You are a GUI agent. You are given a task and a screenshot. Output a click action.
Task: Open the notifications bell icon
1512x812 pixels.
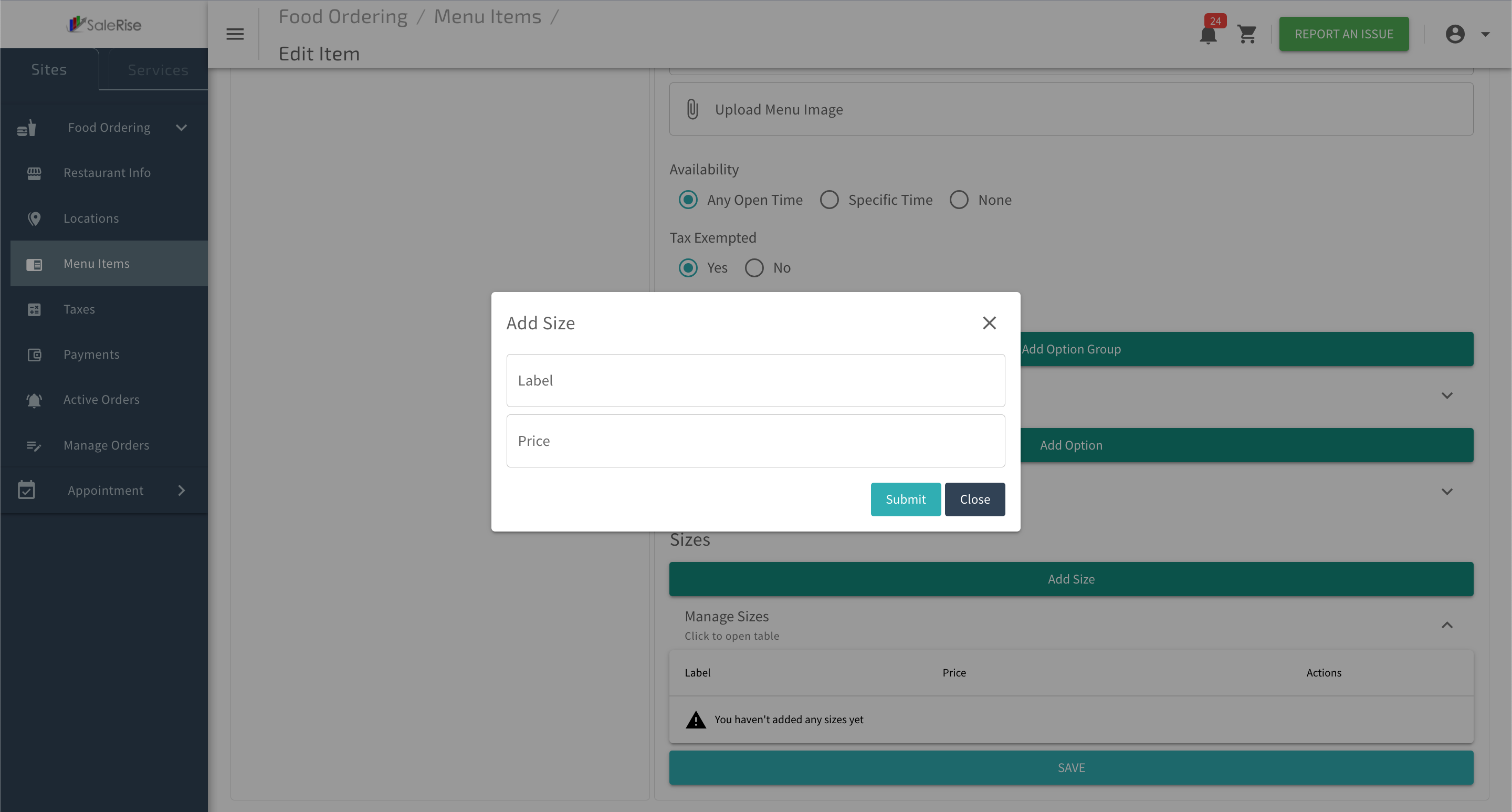point(1208,35)
